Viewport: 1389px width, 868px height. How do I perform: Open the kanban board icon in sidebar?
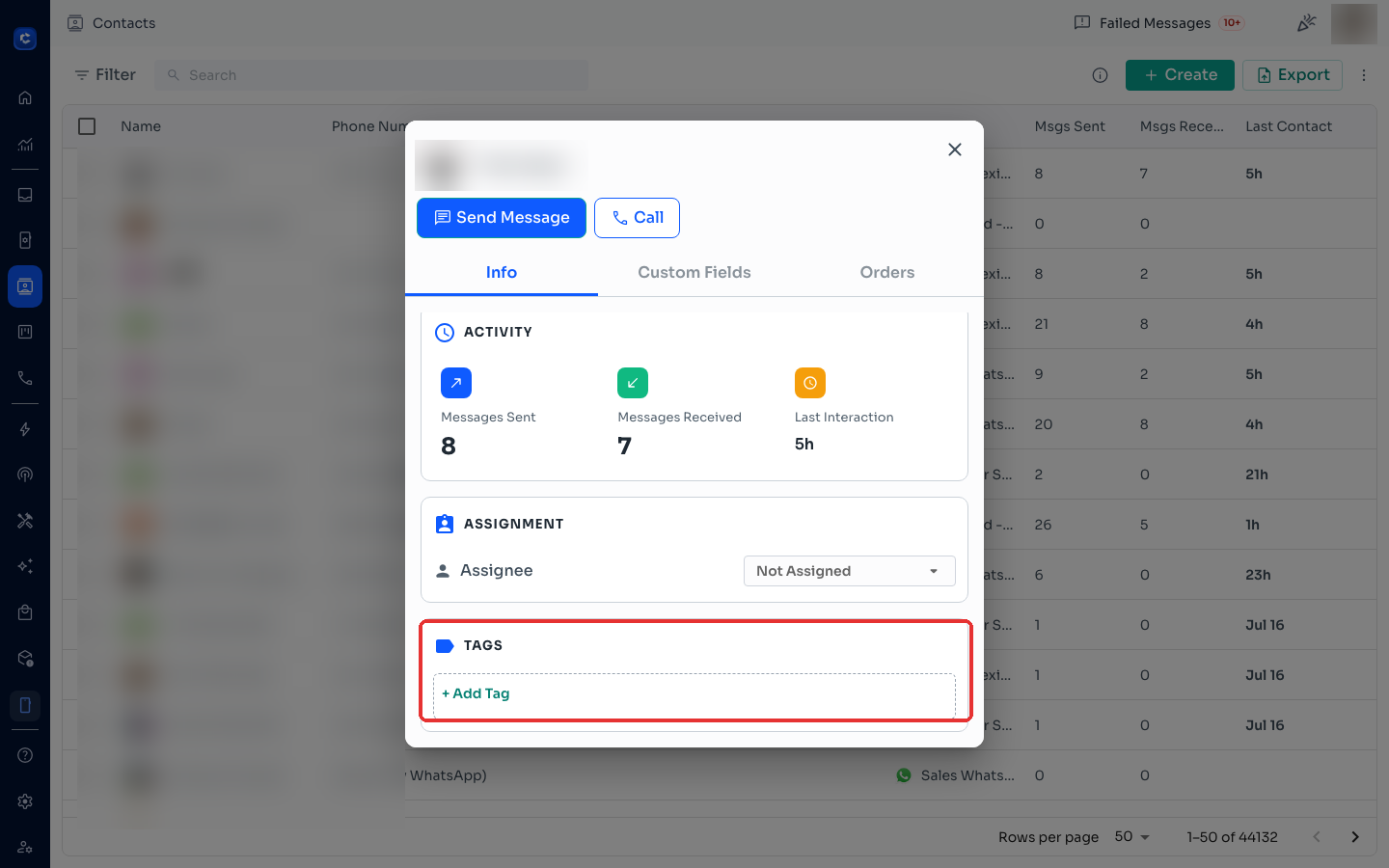(x=25, y=332)
